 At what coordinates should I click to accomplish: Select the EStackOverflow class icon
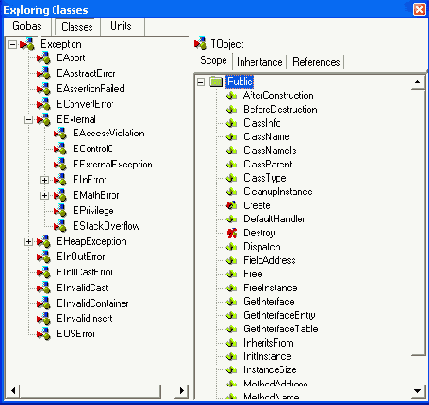pyautogui.click(x=60, y=226)
